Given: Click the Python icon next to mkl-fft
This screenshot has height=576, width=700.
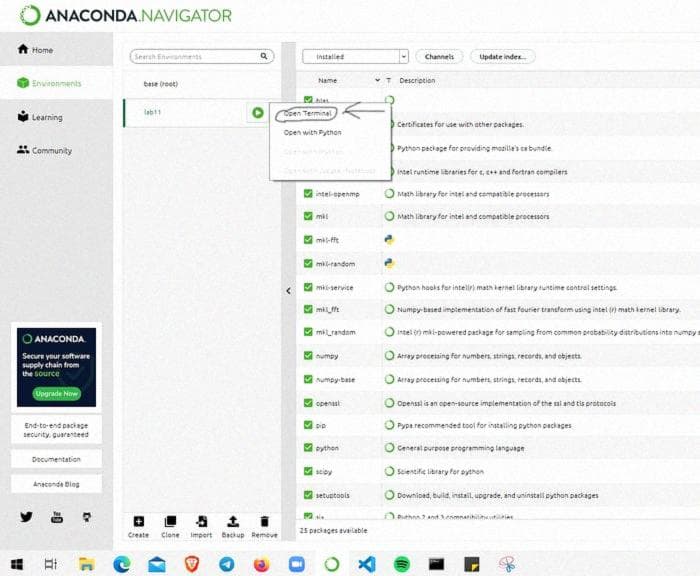Looking at the screenshot, I should click(x=389, y=240).
